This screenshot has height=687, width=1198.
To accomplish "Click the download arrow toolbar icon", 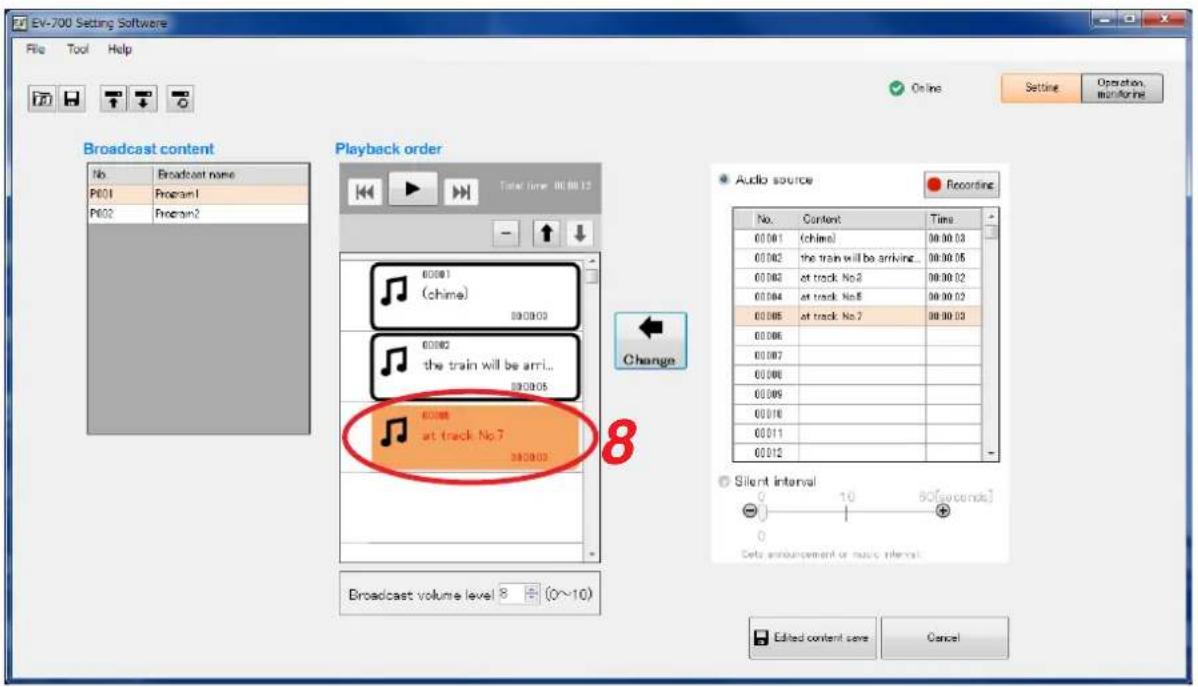I will pos(143,99).
